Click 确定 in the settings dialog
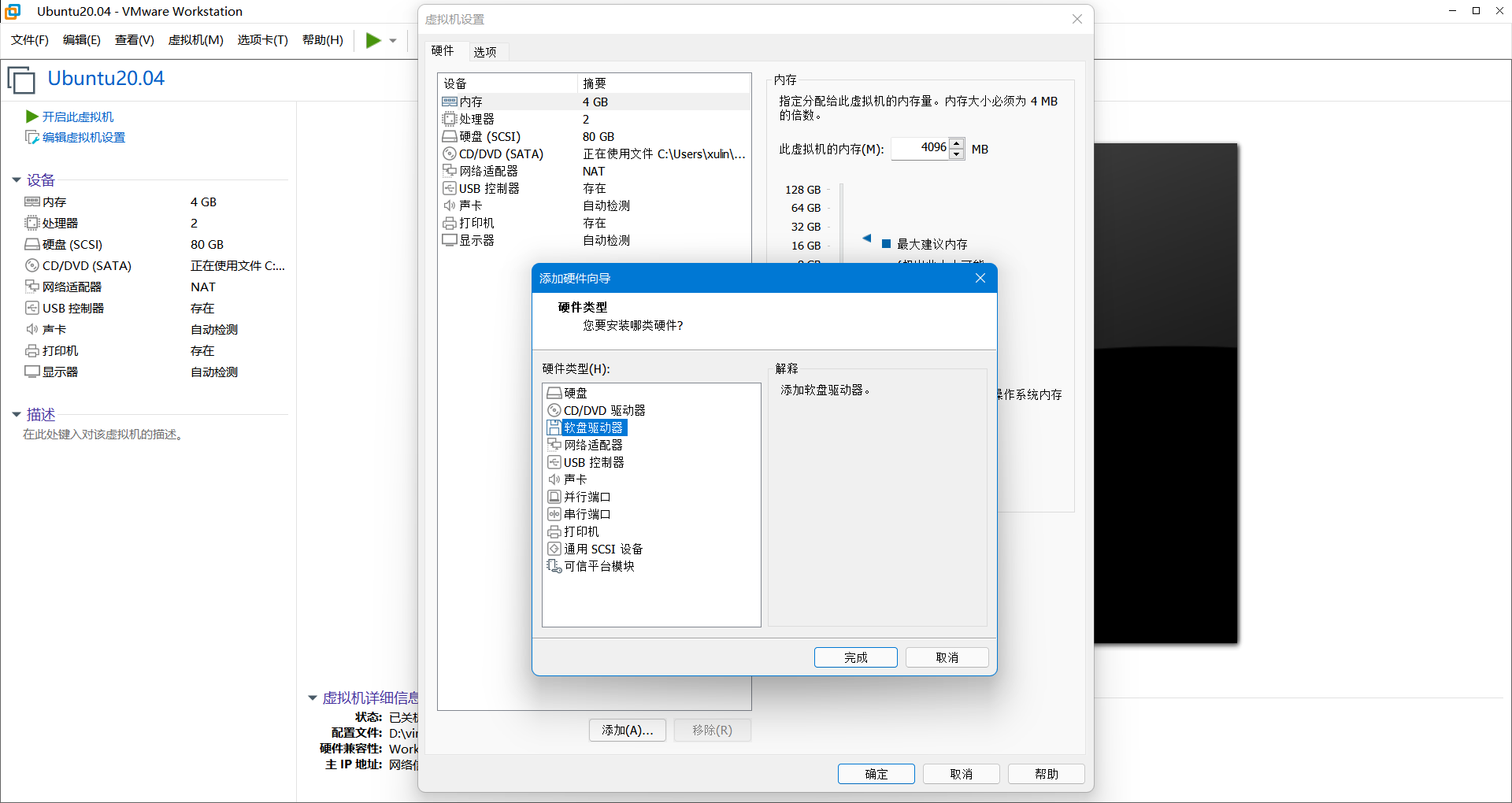This screenshot has height=803, width=1512. click(x=876, y=774)
